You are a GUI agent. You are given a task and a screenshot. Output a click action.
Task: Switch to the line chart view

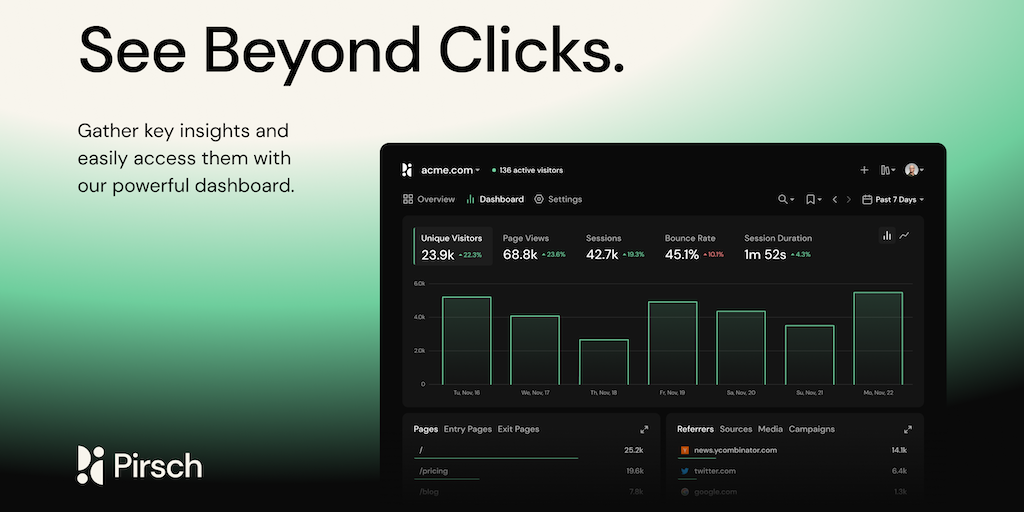pos(904,236)
